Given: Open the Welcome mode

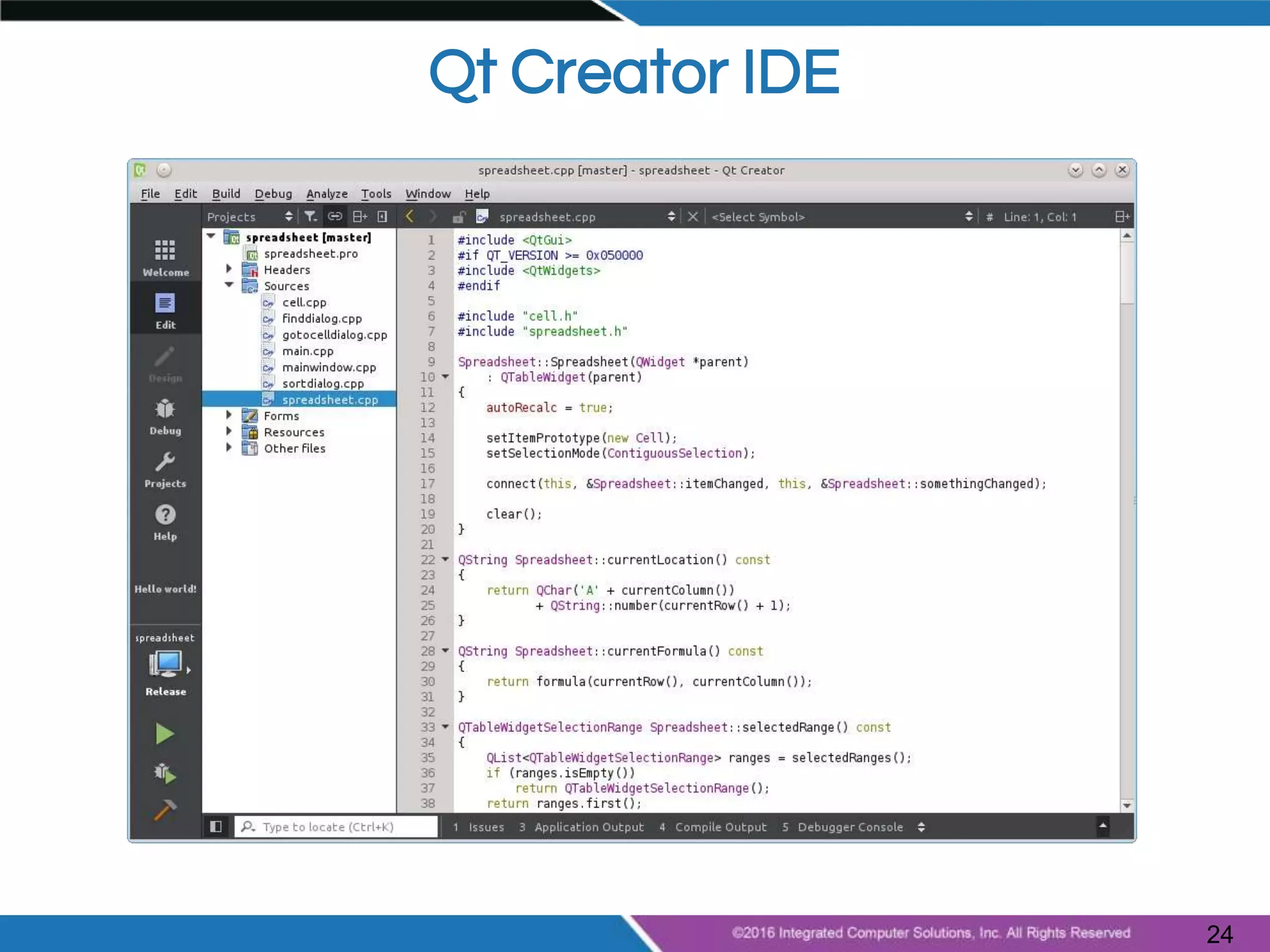Looking at the screenshot, I should coord(165,258).
